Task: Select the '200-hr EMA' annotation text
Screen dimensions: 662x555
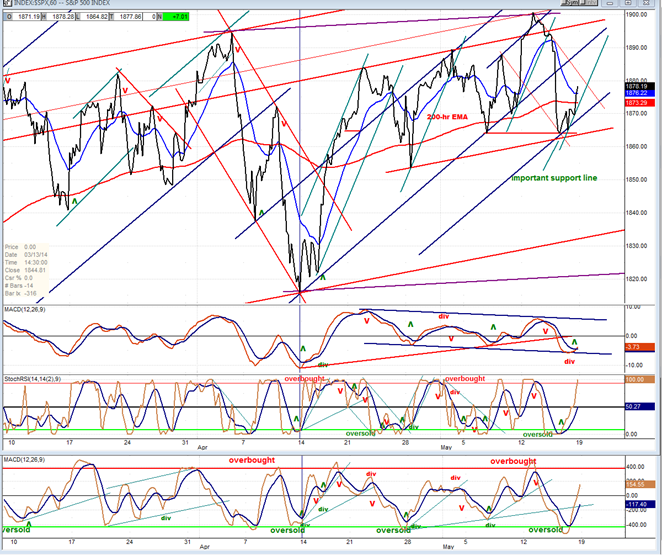Action: 447,117
